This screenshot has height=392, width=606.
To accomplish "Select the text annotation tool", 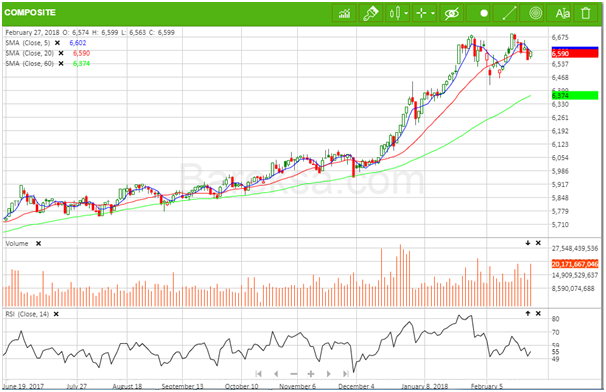I will point(562,14).
